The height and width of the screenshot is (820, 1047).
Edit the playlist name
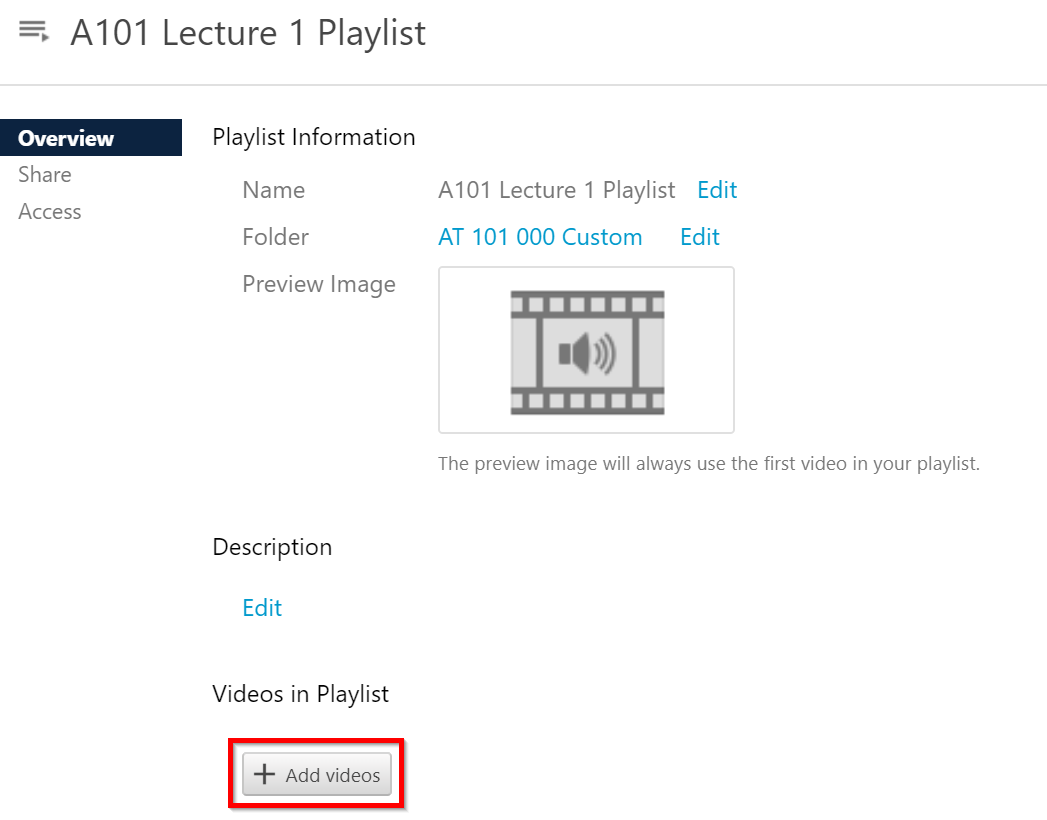(717, 190)
